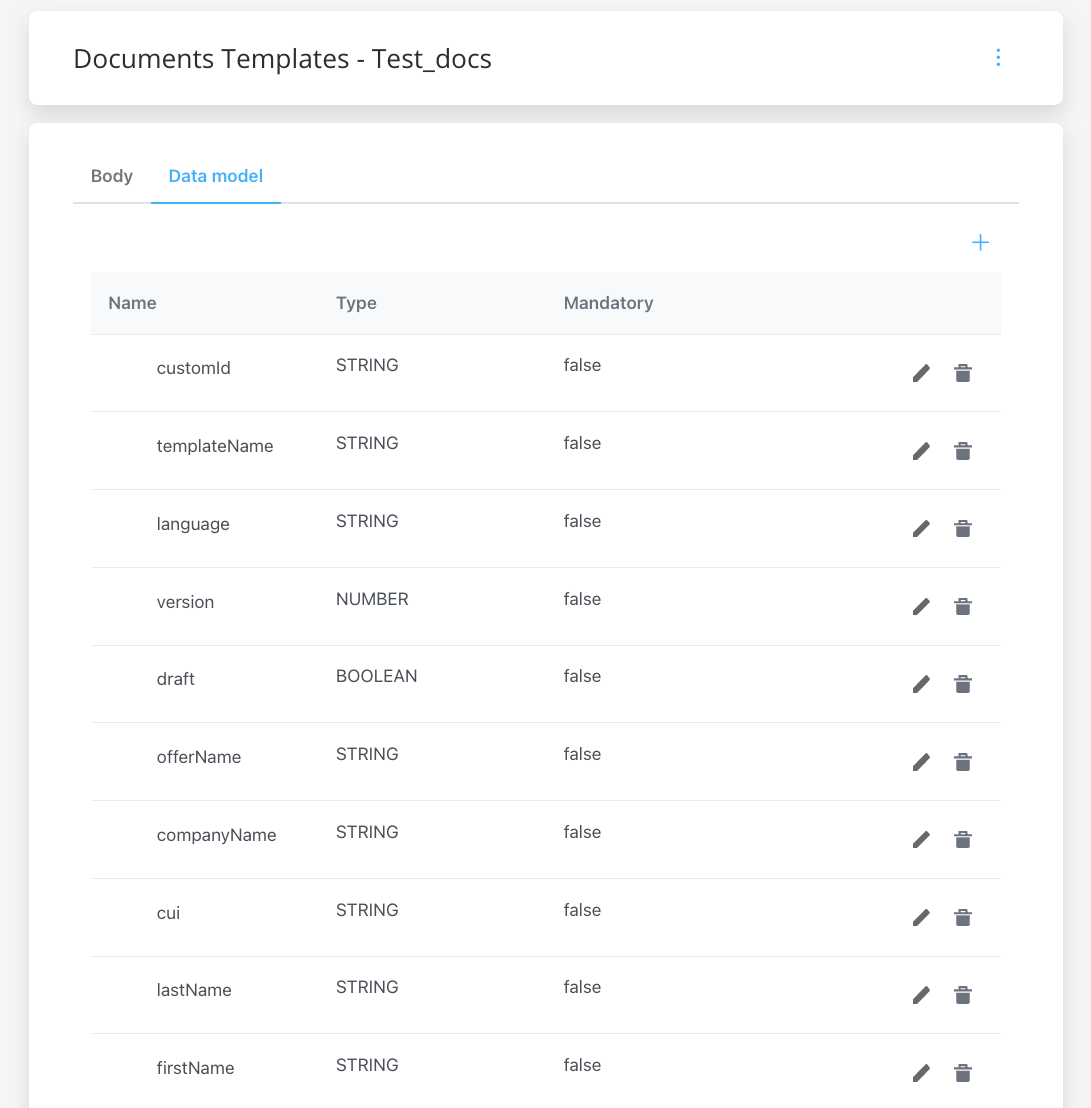Edit the firstName field

click(921, 1073)
